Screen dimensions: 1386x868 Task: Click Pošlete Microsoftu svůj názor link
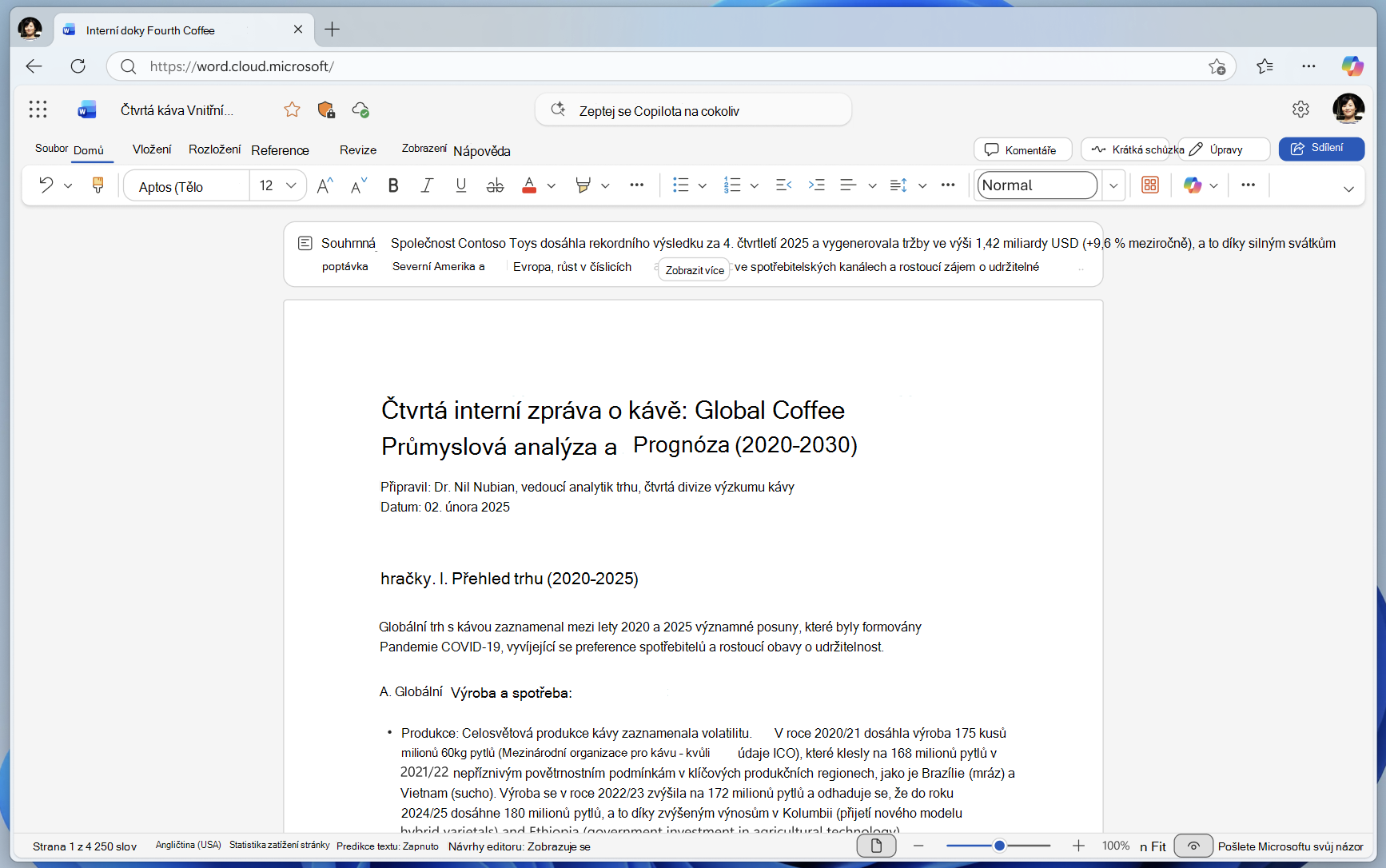1290,846
